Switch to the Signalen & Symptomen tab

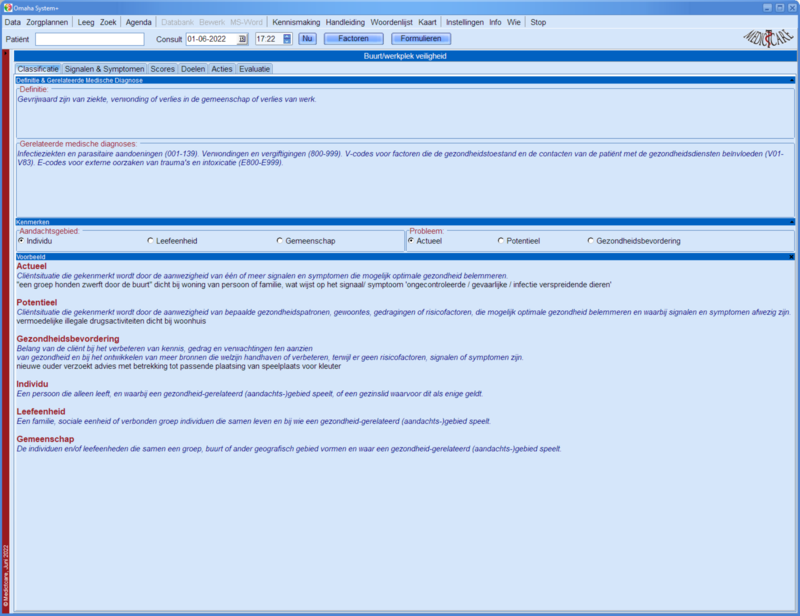(x=104, y=69)
